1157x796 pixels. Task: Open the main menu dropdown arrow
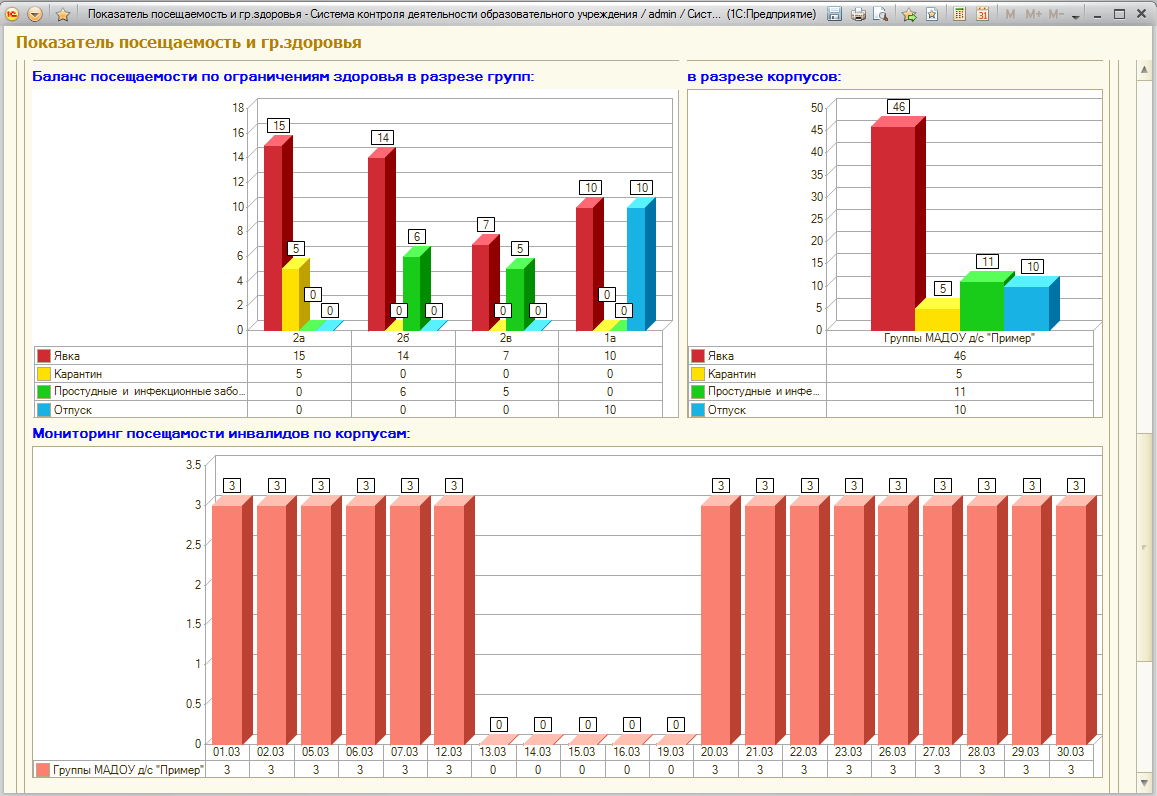[35, 14]
